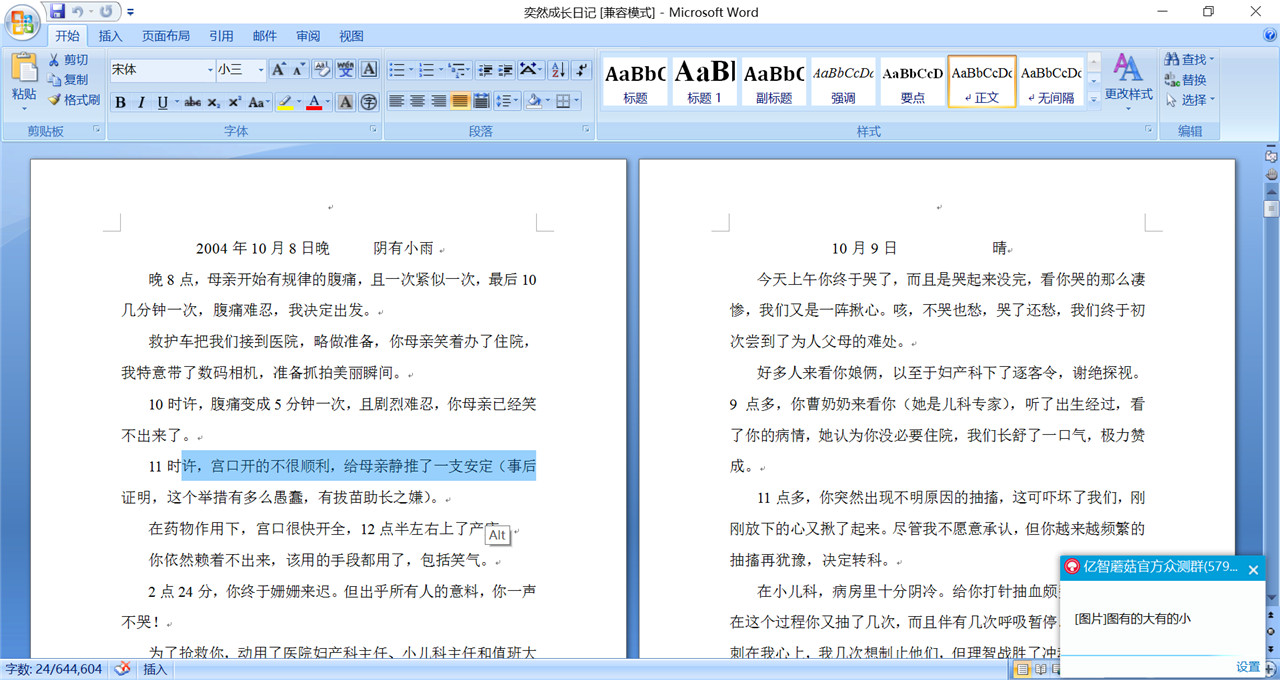This screenshot has width=1280, height=680.
Task: Toggle justify alignment in paragraph group
Action: coord(460,101)
